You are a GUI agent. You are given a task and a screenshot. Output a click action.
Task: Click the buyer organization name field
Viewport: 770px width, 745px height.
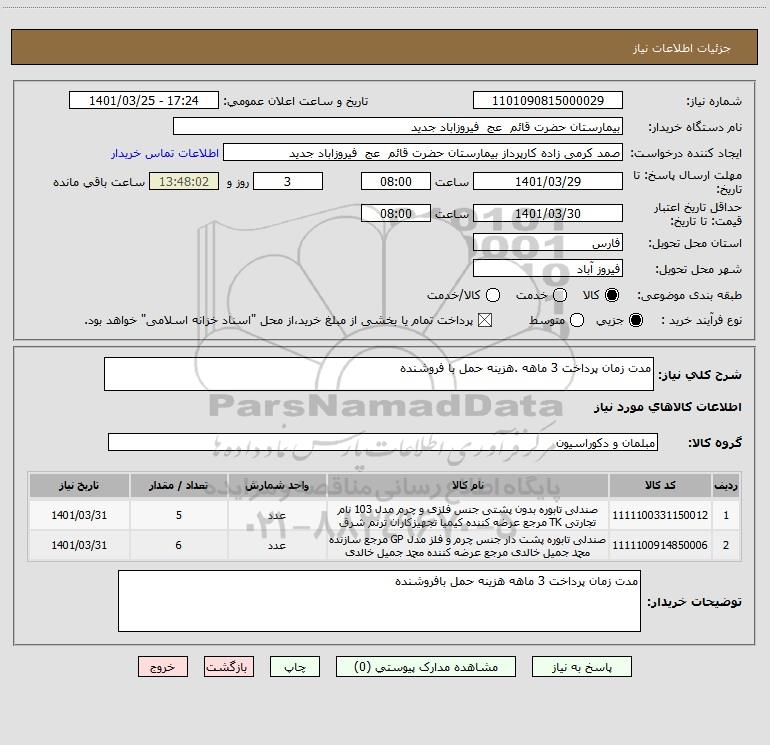[x=398, y=127]
